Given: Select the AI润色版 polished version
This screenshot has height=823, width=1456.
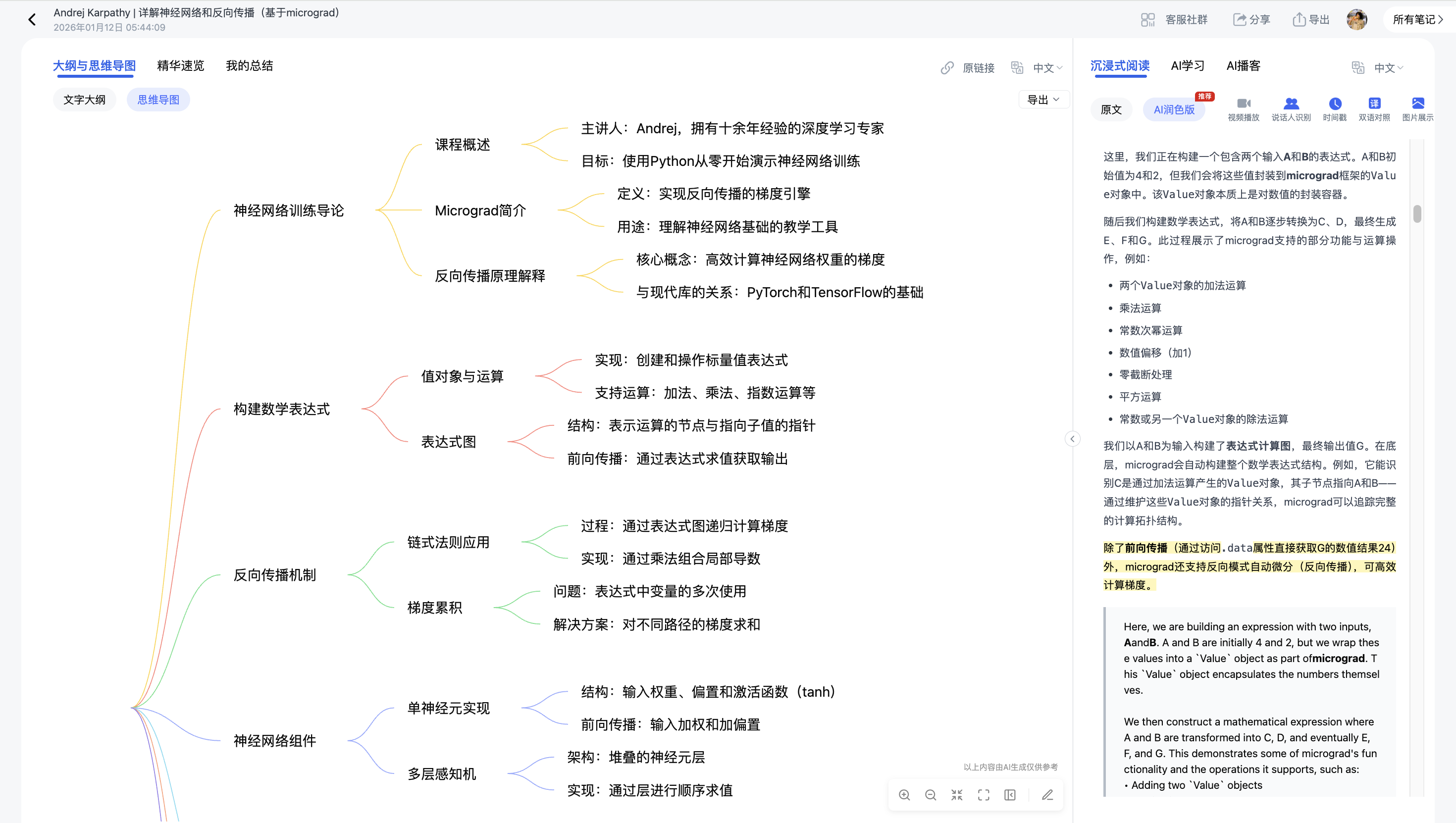Looking at the screenshot, I should 1174,109.
